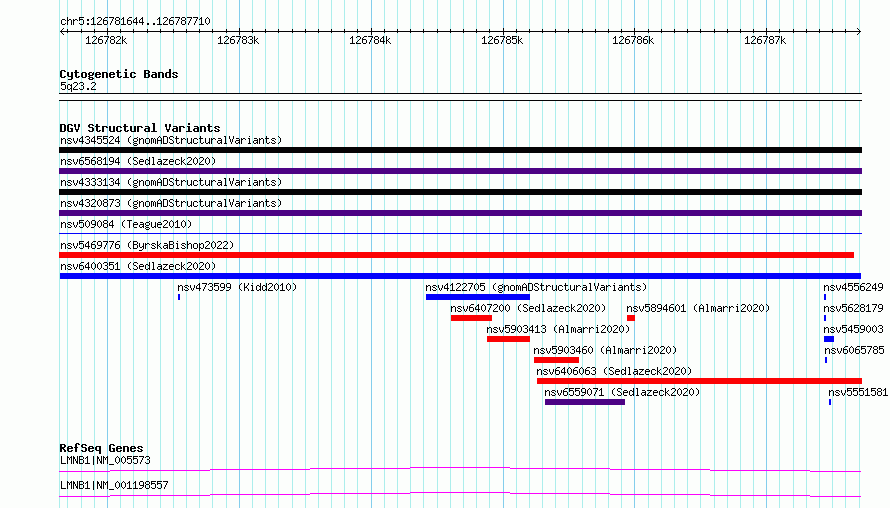Click the 126784k ruler position label
The width and height of the screenshot is (890, 508).
pyautogui.click(x=370, y=40)
